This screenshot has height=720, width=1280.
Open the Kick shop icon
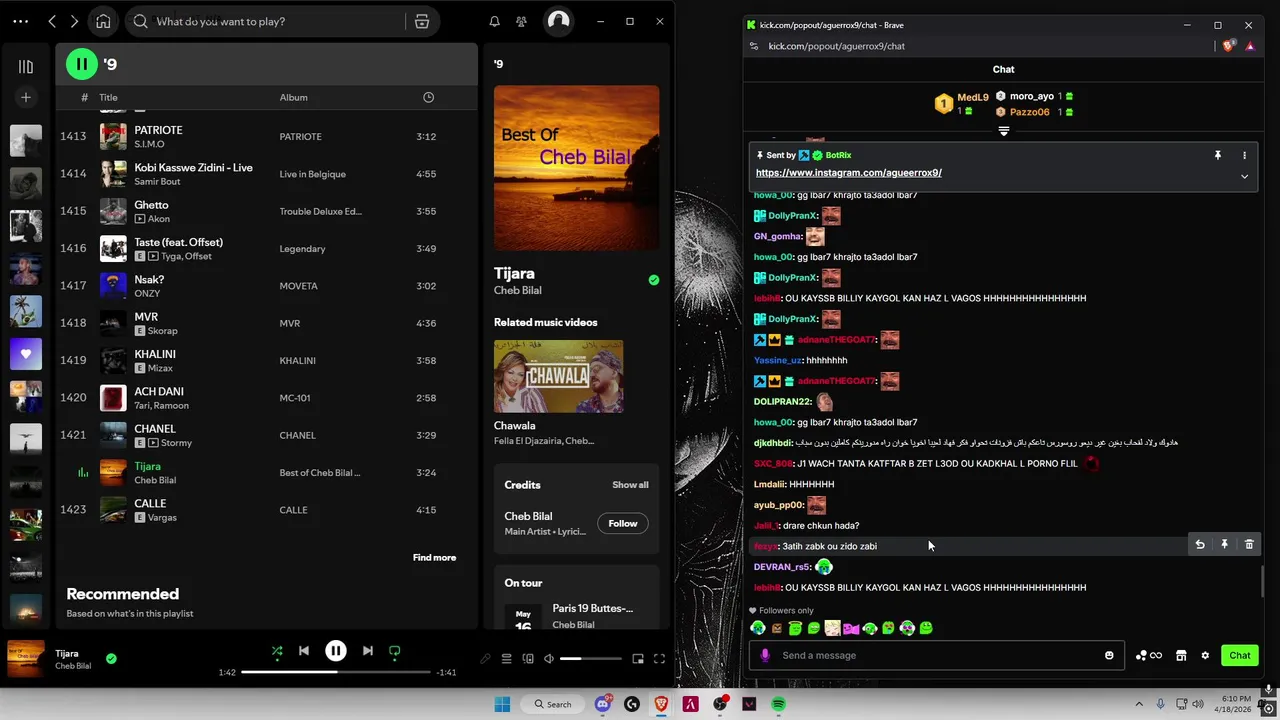(1181, 656)
